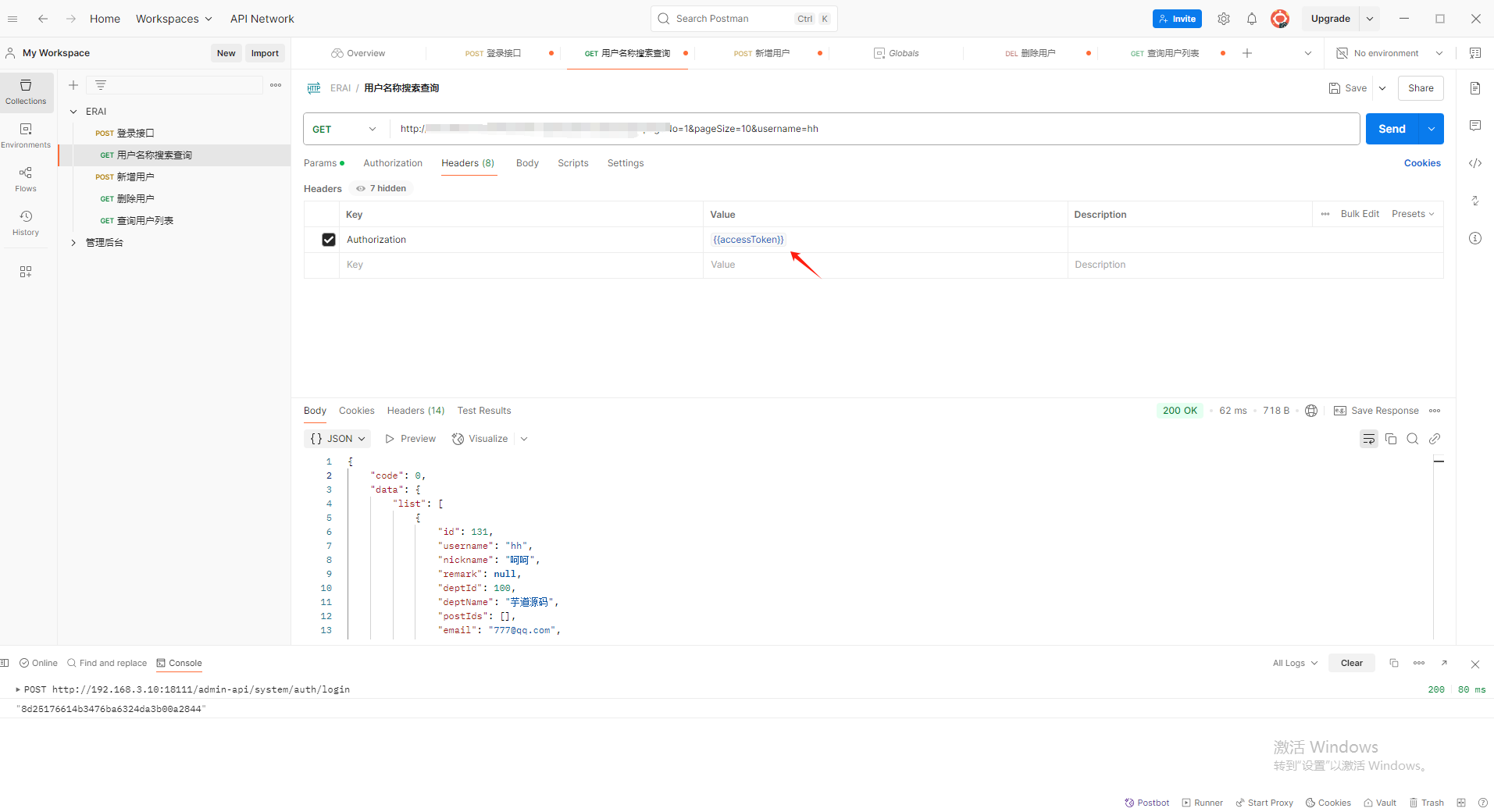Open the code snippet generator

[x=1475, y=163]
